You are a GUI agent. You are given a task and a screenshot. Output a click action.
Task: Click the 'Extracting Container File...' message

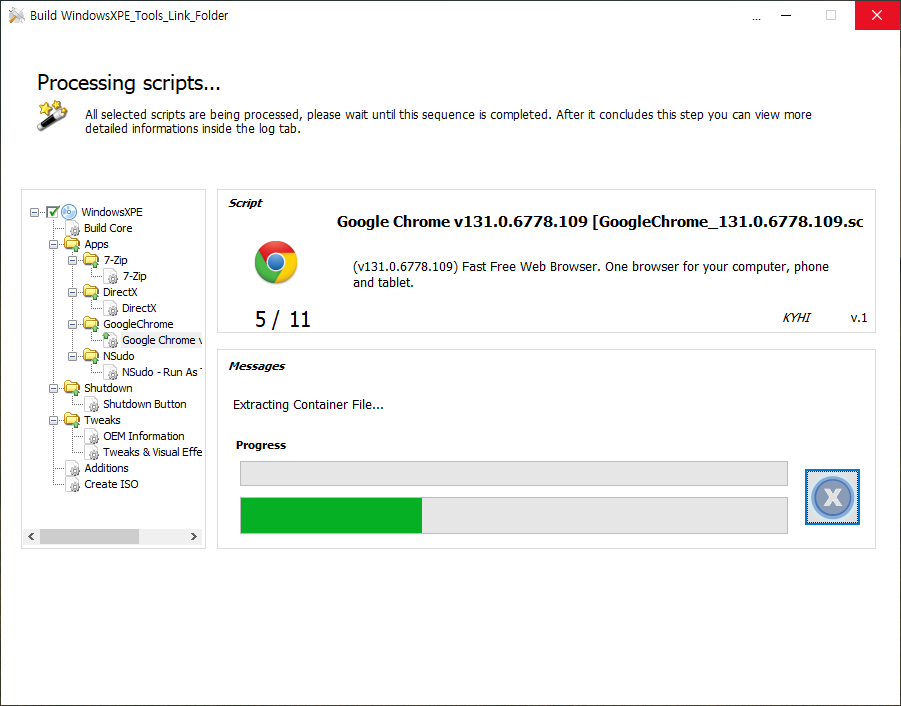pyautogui.click(x=308, y=405)
